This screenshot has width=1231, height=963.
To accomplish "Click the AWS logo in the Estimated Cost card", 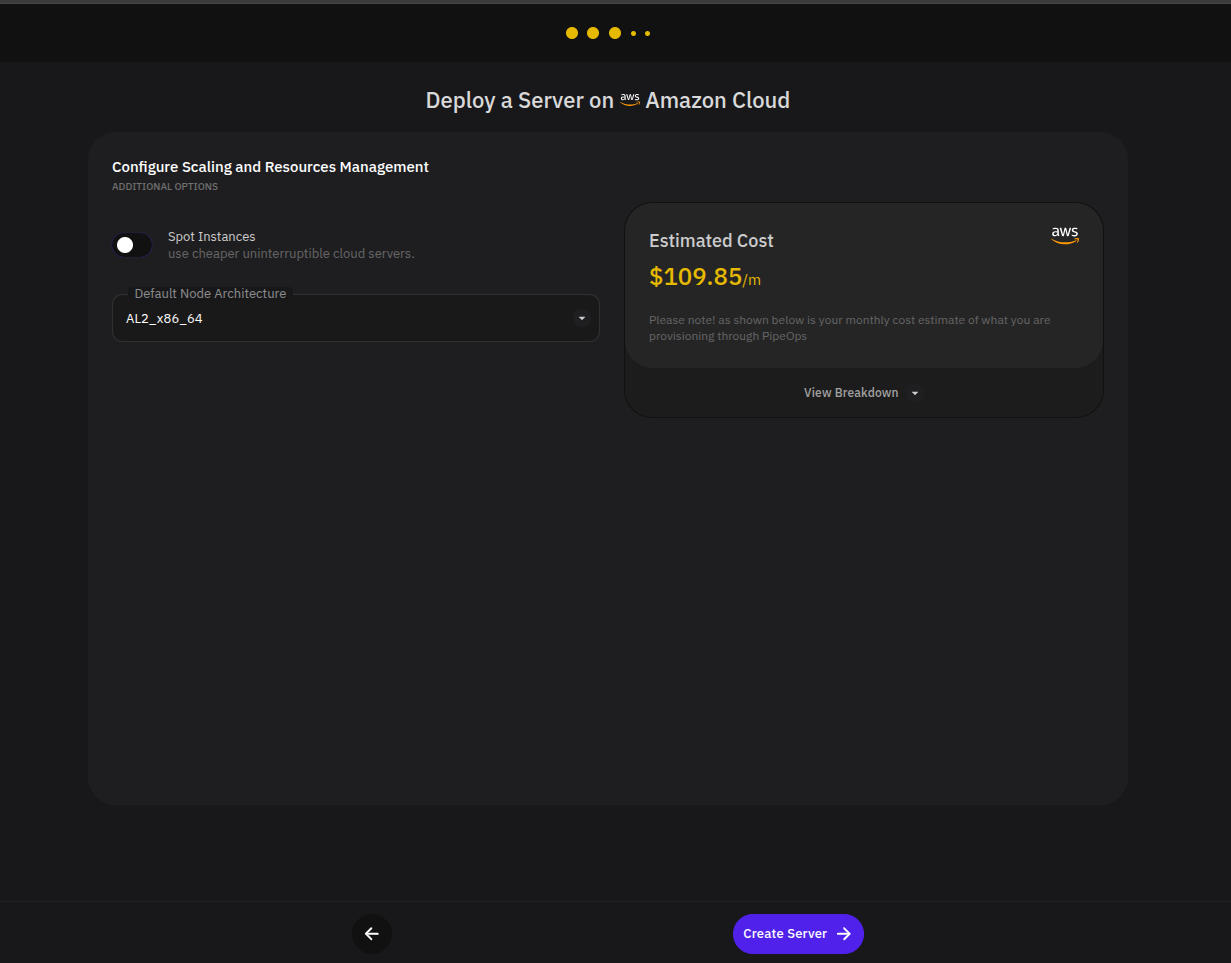I will pos(1065,235).
